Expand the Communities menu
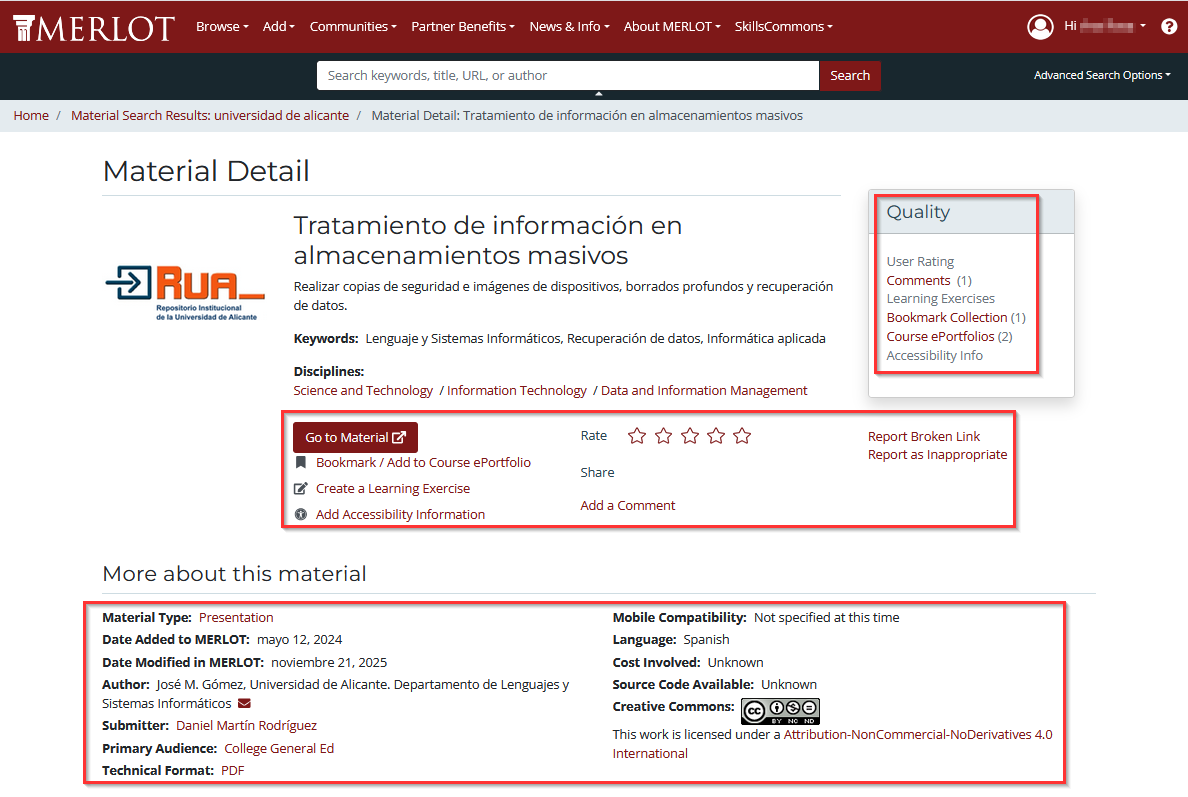Viewport: 1188px width, 797px height. pyautogui.click(x=352, y=27)
